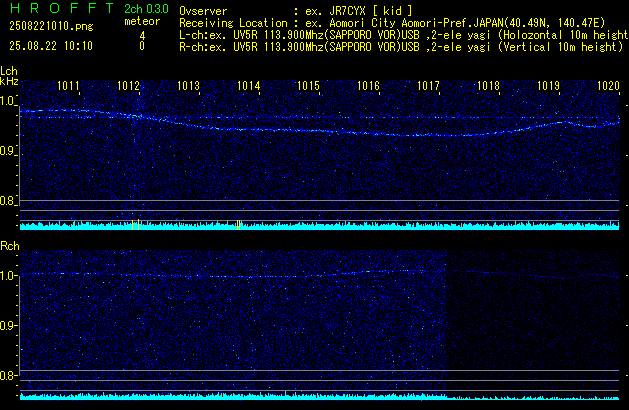
Task: Click the Lch channel label
Action: [x=9, y=71]
